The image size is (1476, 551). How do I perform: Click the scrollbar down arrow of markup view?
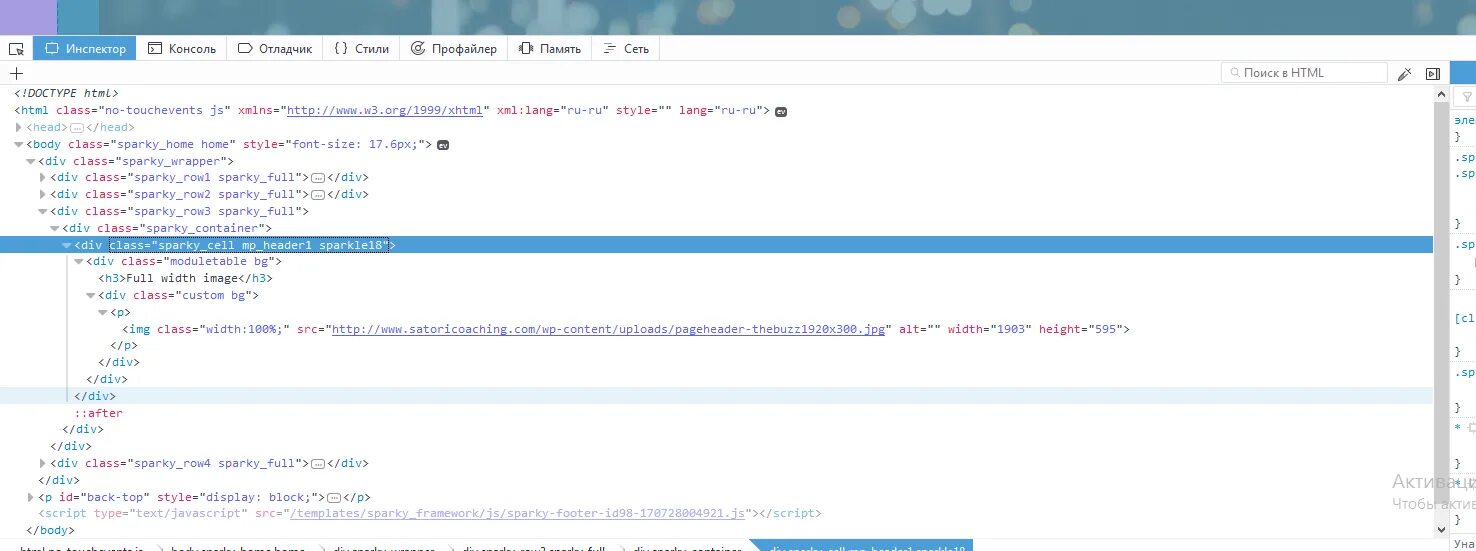pyautogui.click(x=1441, y=530)
